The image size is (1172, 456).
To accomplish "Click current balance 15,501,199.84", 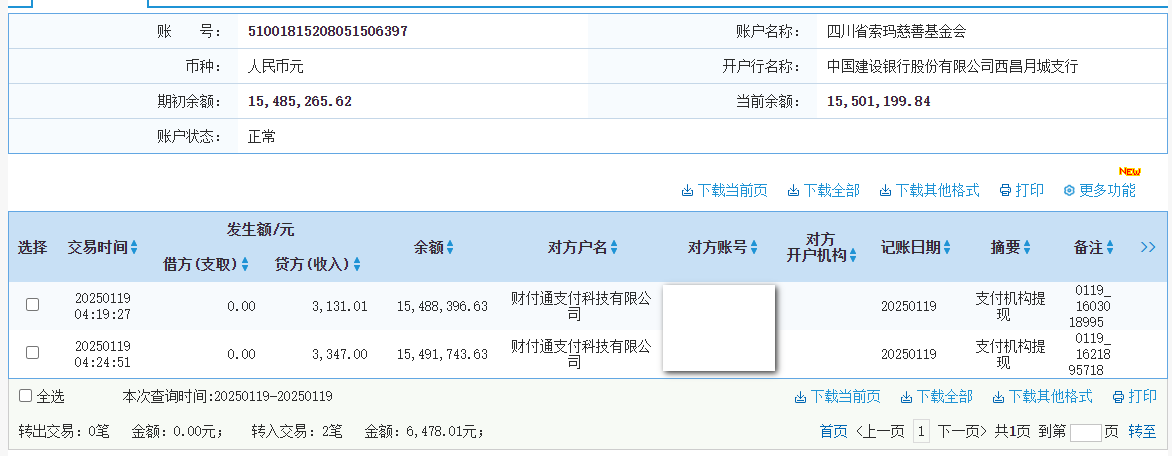I will point(878,101).
